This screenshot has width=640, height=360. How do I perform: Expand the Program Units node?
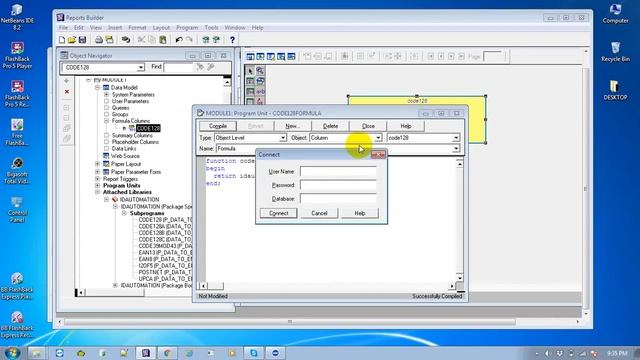pyautogui.click(x=98, y=185)
